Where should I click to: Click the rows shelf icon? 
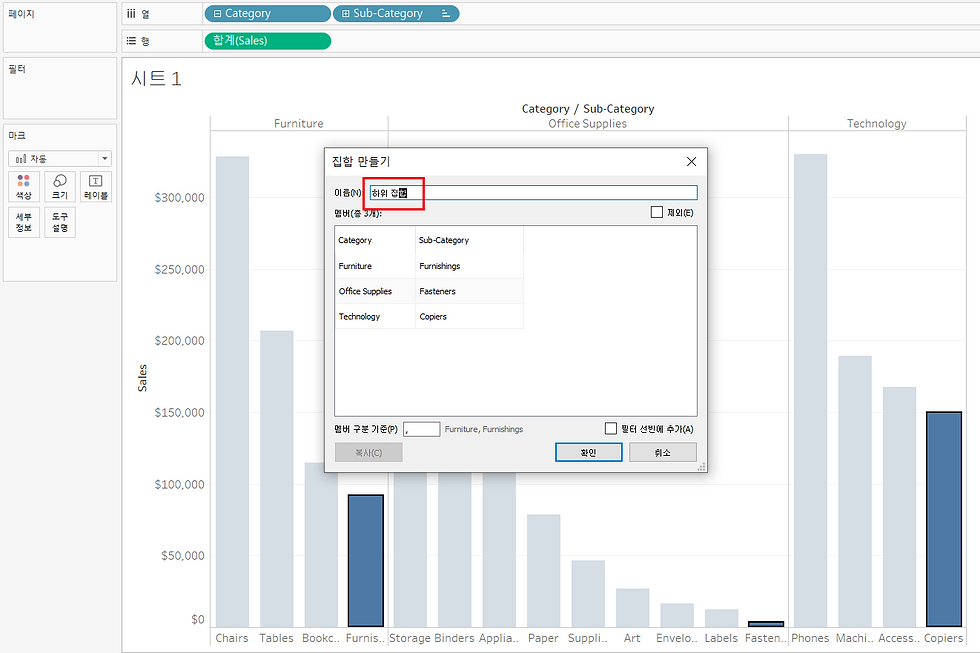pos(131,41)
